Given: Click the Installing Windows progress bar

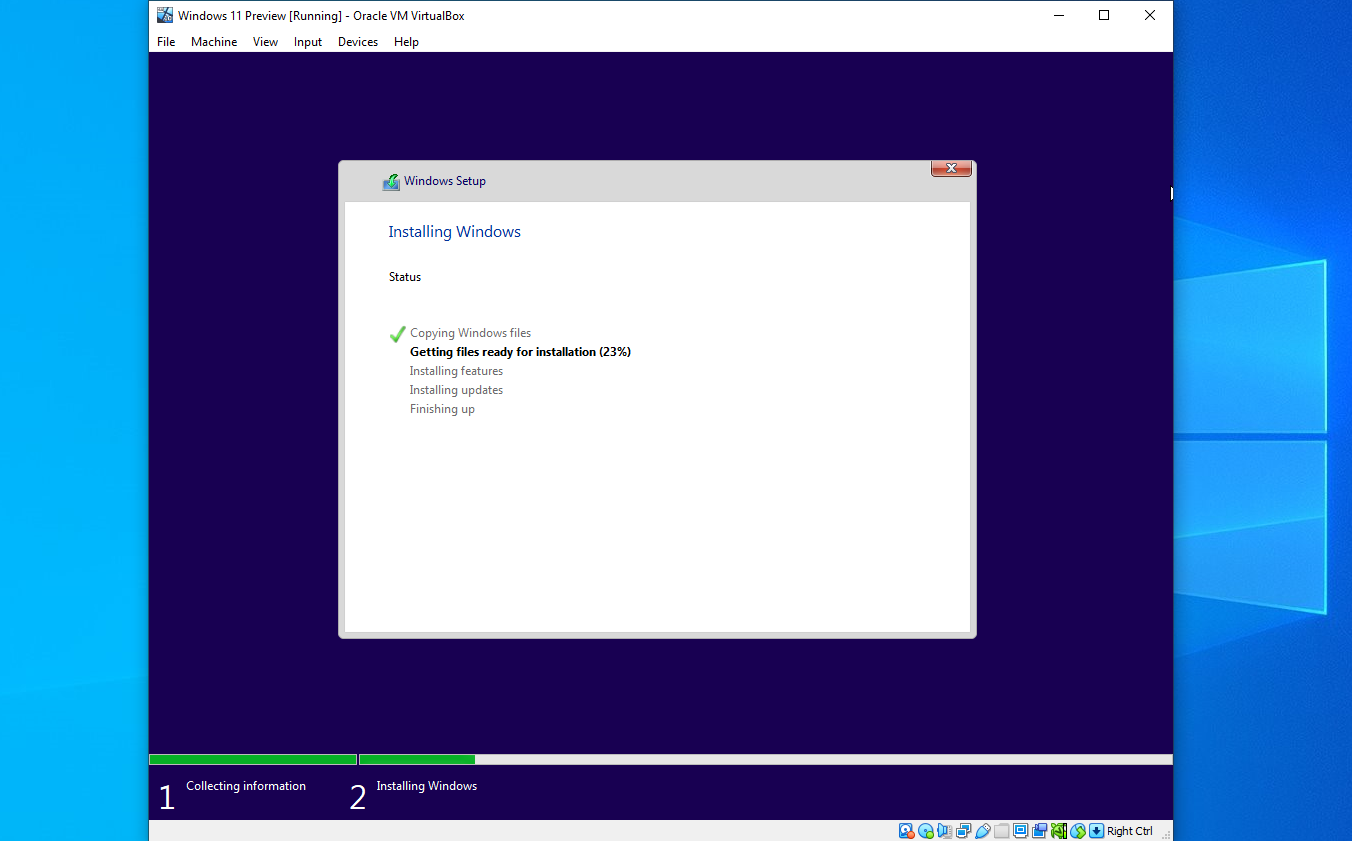Looking at the screenshot, I should coord(766,760).
